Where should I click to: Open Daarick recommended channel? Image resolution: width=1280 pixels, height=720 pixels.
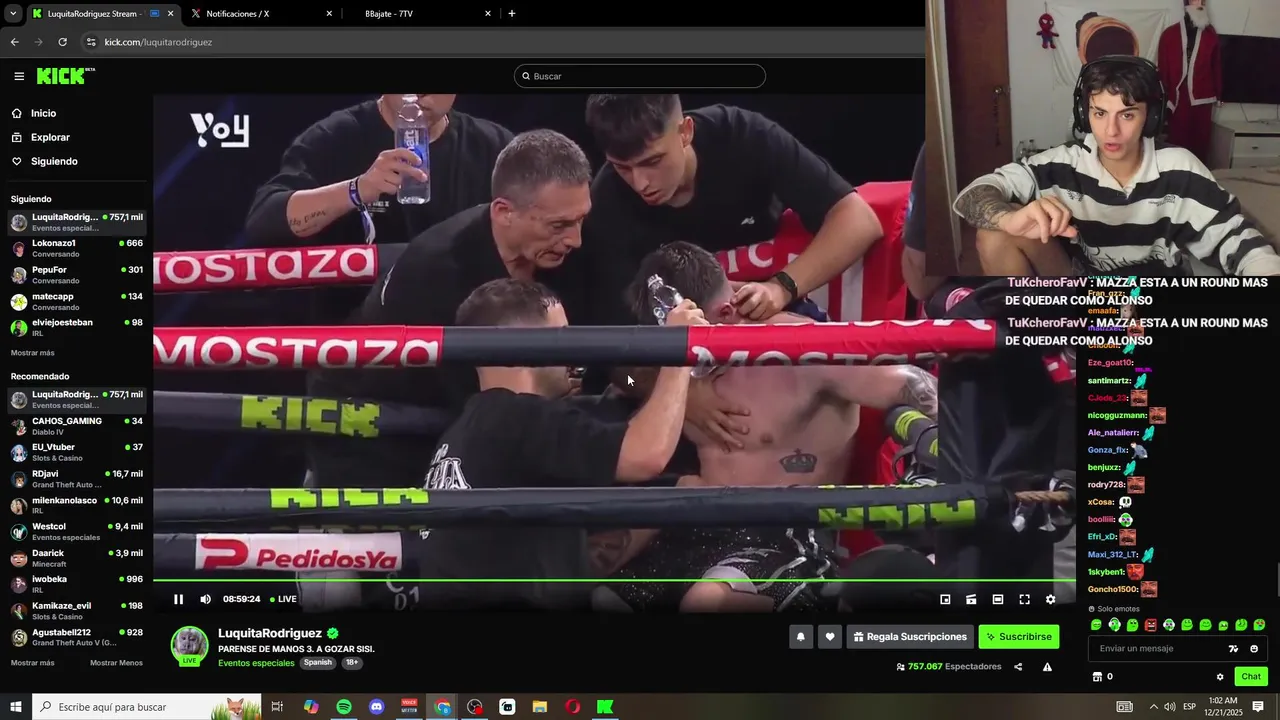pos(77,558)
